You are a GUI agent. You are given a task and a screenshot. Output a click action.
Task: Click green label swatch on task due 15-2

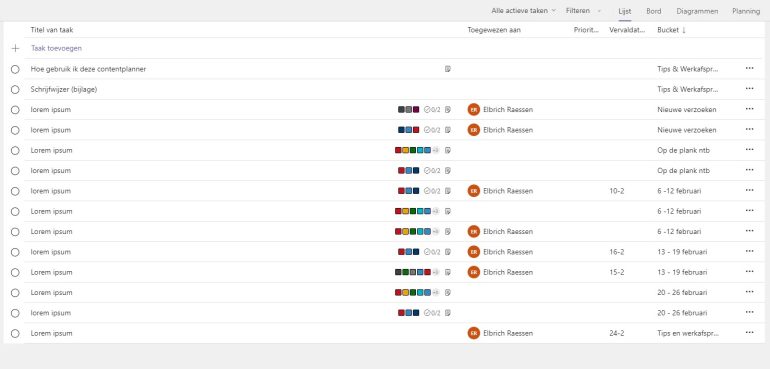406,272
